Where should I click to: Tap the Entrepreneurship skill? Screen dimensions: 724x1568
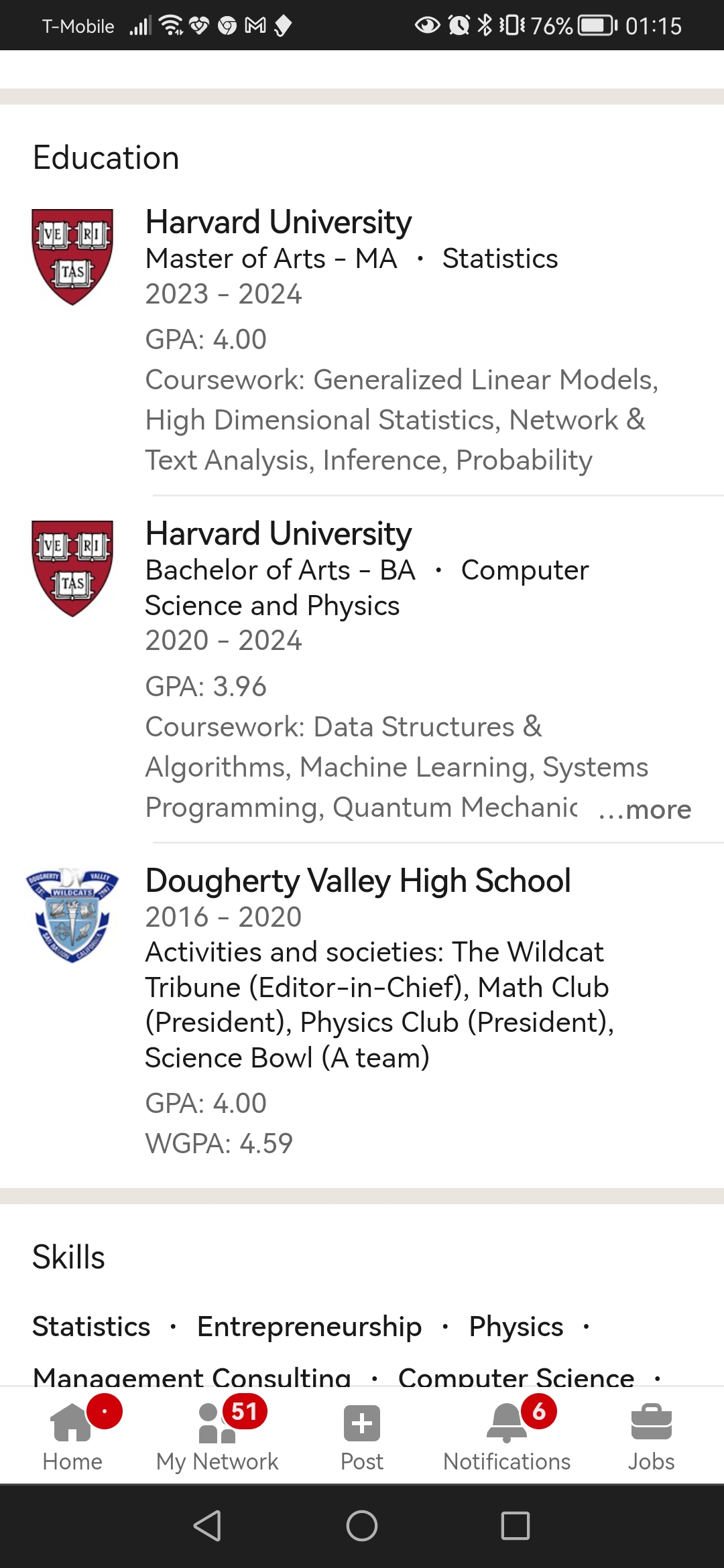[x=309, y=1327]
